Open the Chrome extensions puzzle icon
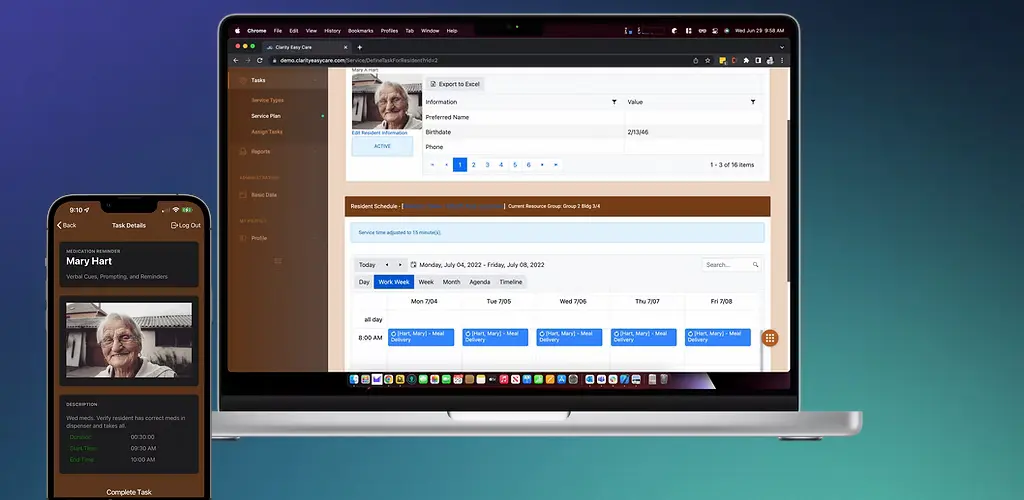Screen dimensions: 1024x500 click(x=746, y=60)
